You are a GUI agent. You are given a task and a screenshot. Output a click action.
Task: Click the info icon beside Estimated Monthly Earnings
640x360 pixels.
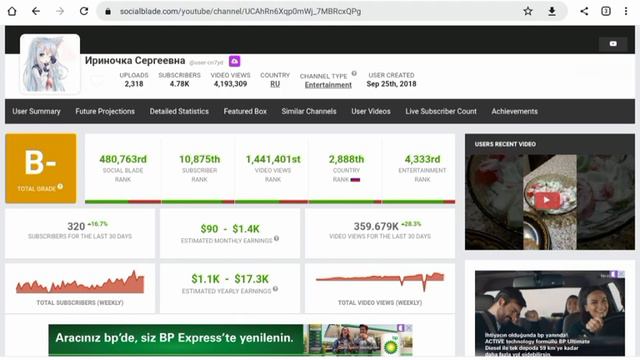click(276, 239)
